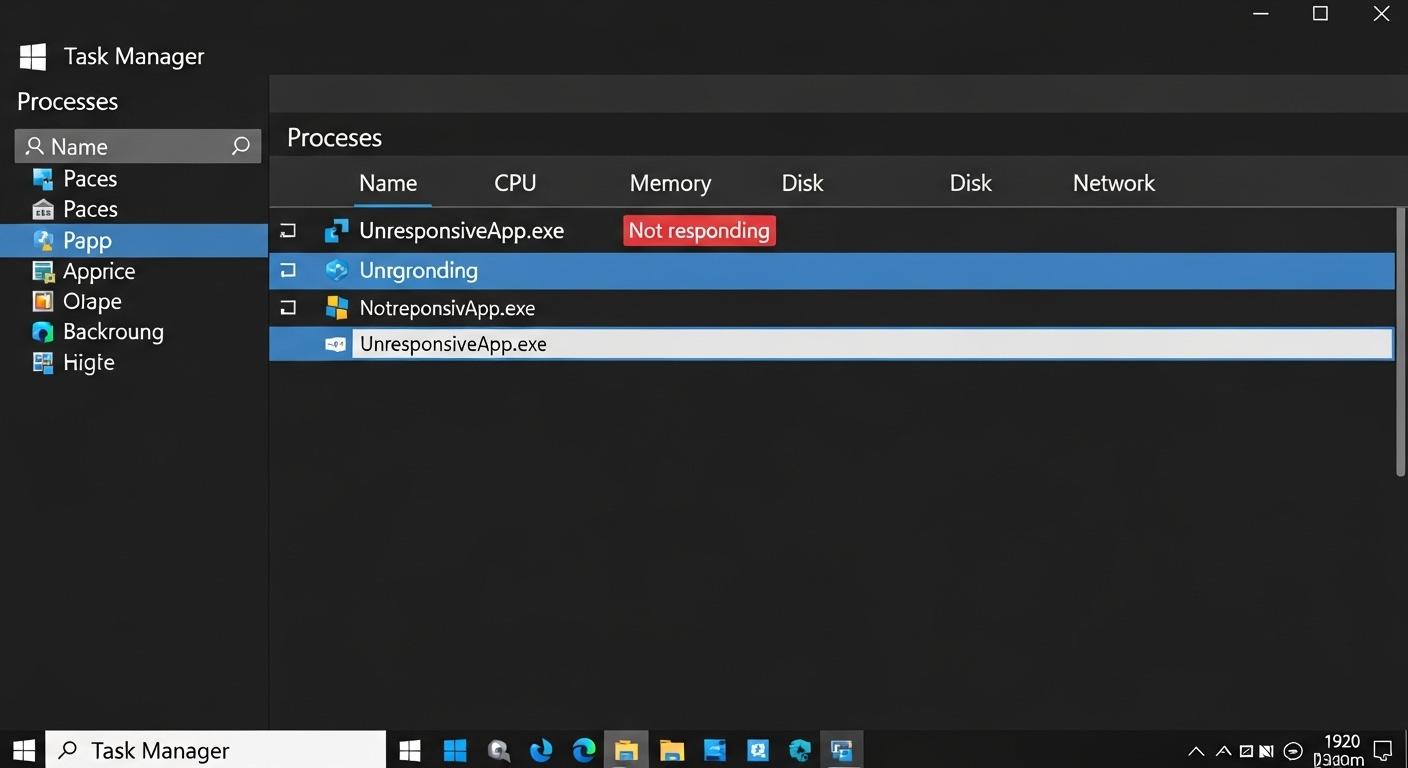Click the Not responding status badge
Image resolution: width=1408 pixels, height=768 pixels.
click(699, 230)
